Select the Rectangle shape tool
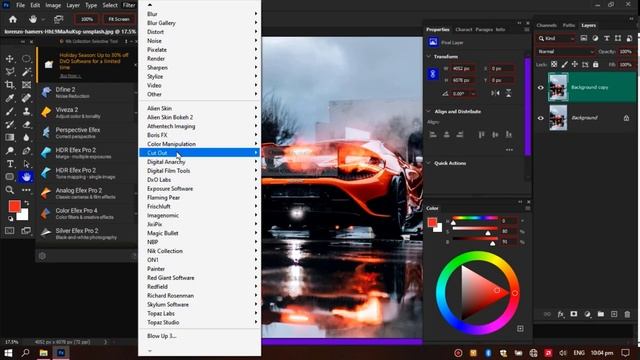Screen dimensions: 640x360 [x=9, y=177]
